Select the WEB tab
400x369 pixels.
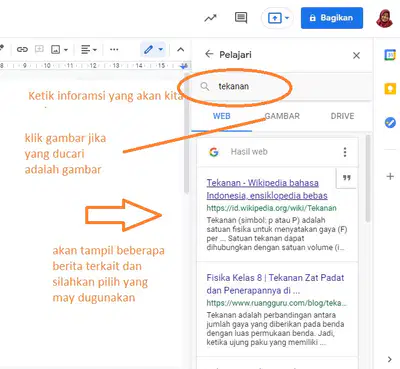click(x=222, y=116)
